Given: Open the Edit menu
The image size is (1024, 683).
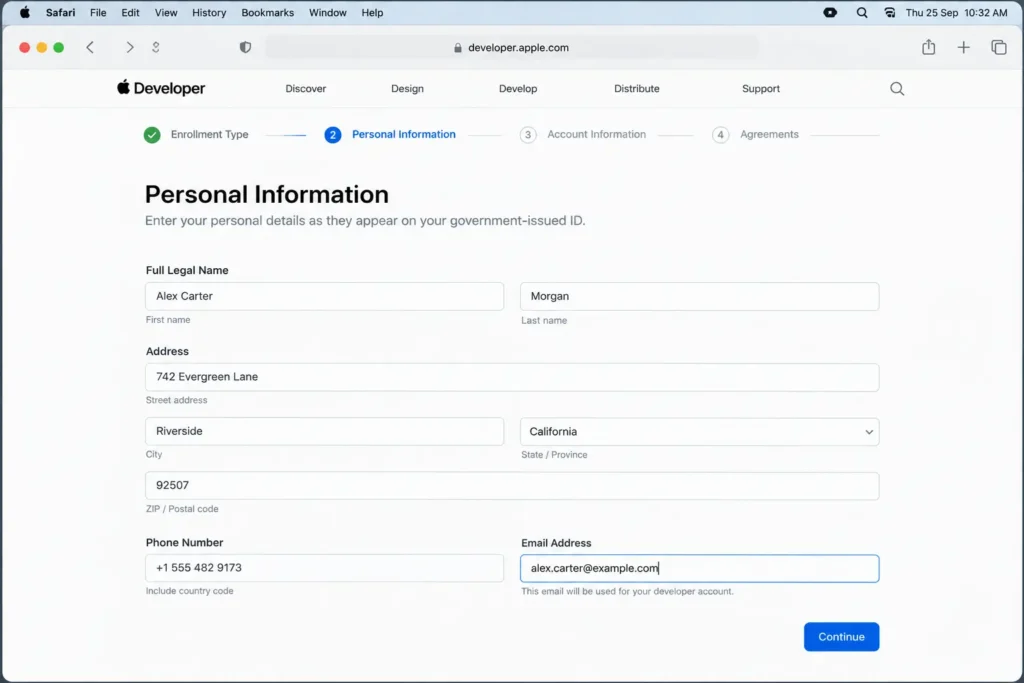Looking at the screenshot, I should click(131, 12).
